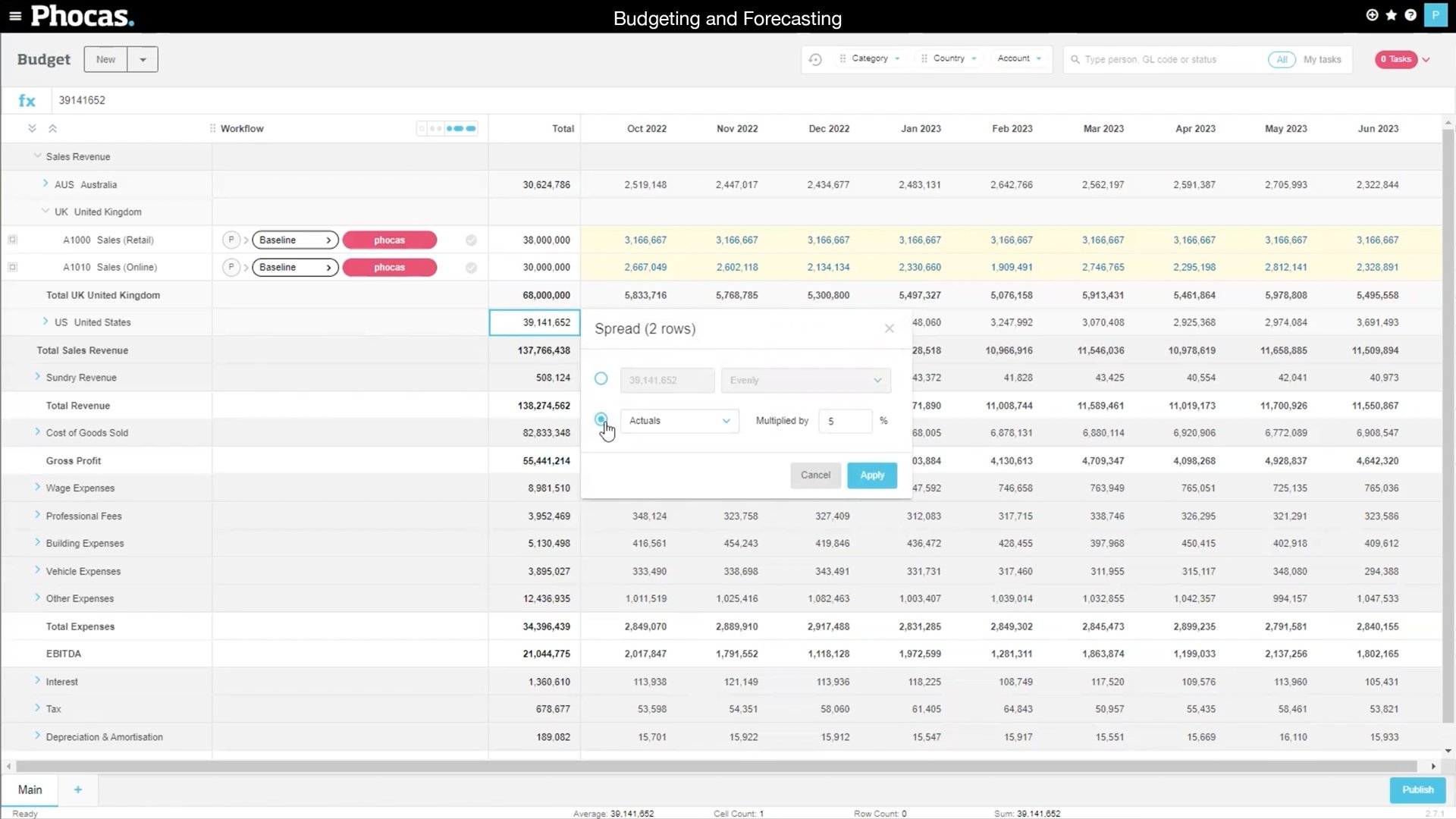Click the multiplier percentage input showing 5
This screenshot has width=1456, height=819.
pyautogui.click(x=845, y=421)
